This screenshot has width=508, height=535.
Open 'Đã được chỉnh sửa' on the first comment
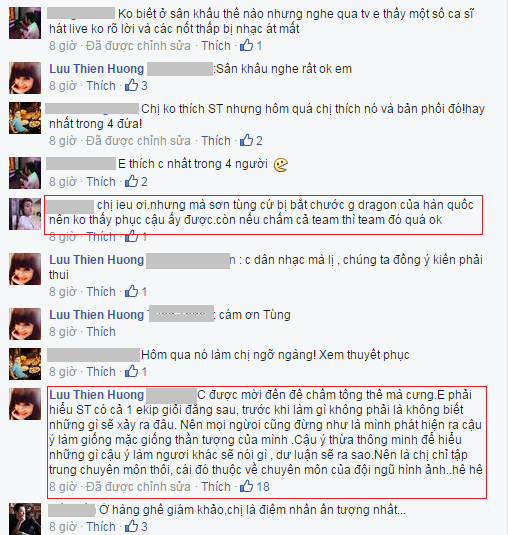coord(138,46)
